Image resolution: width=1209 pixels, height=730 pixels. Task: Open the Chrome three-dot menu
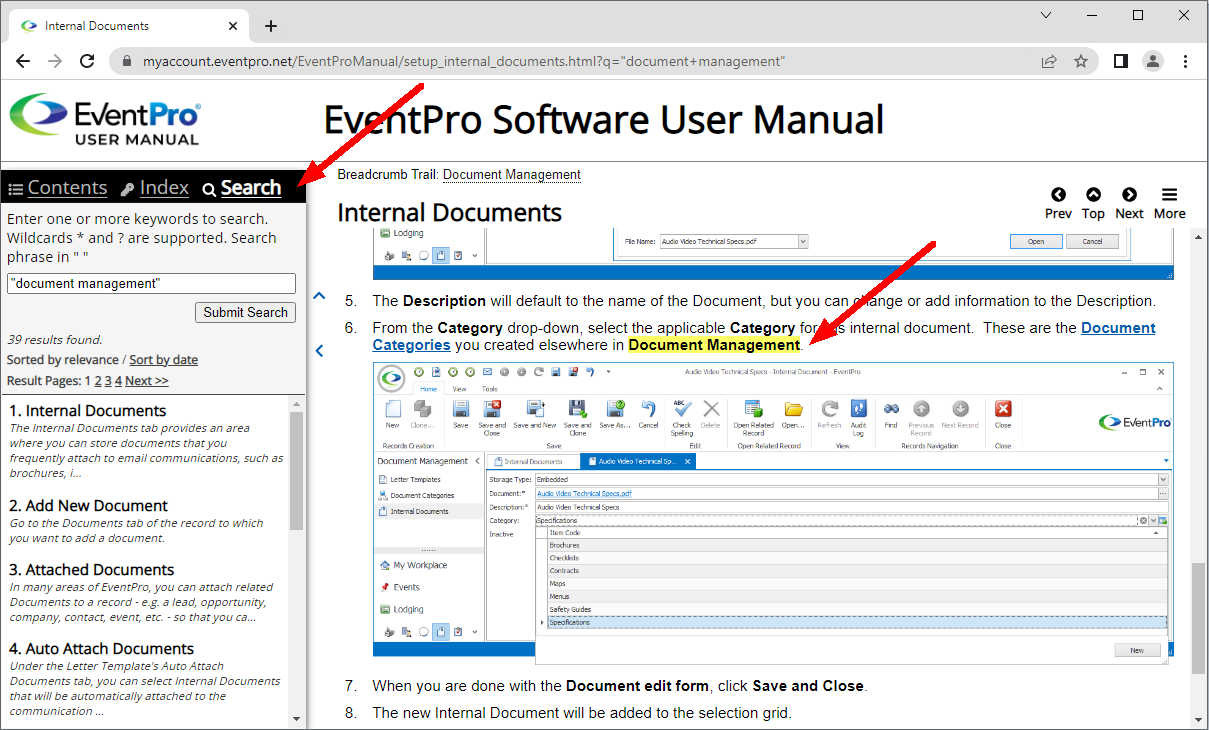pyautogui.click(x=1186, y=61)
